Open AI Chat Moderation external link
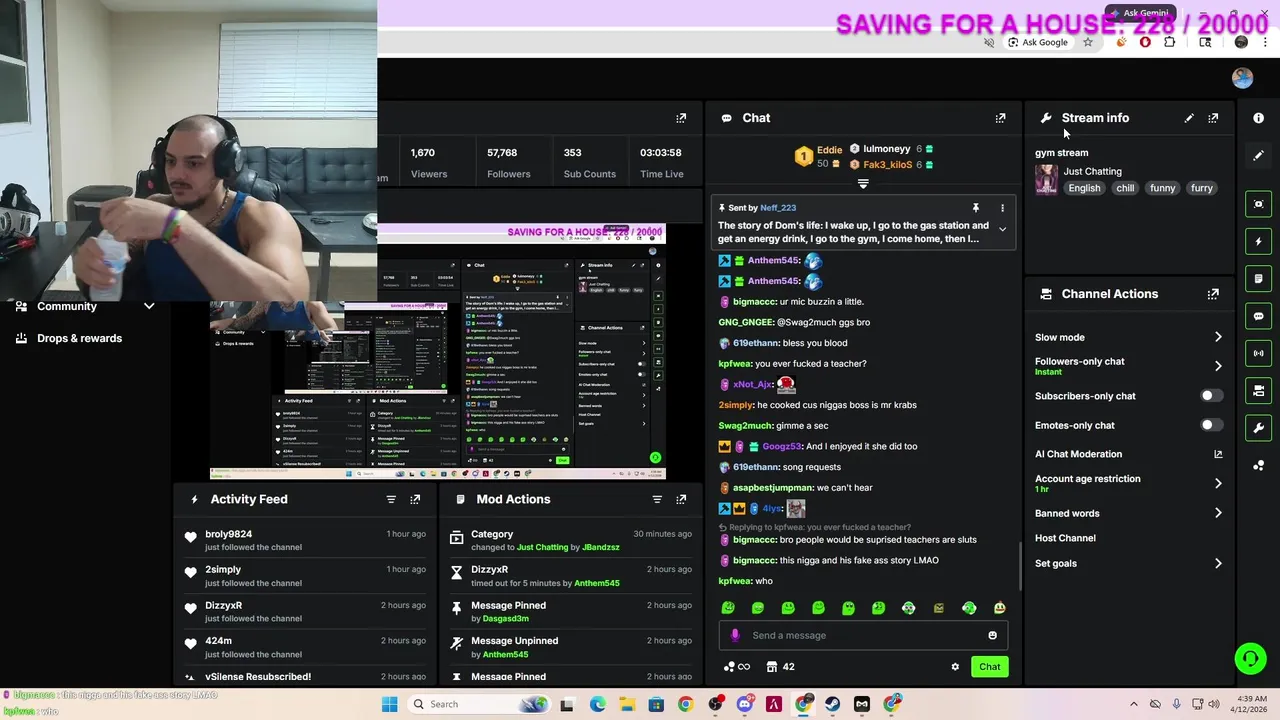Screen dimensions: 1280x720 pos(1218,454)
